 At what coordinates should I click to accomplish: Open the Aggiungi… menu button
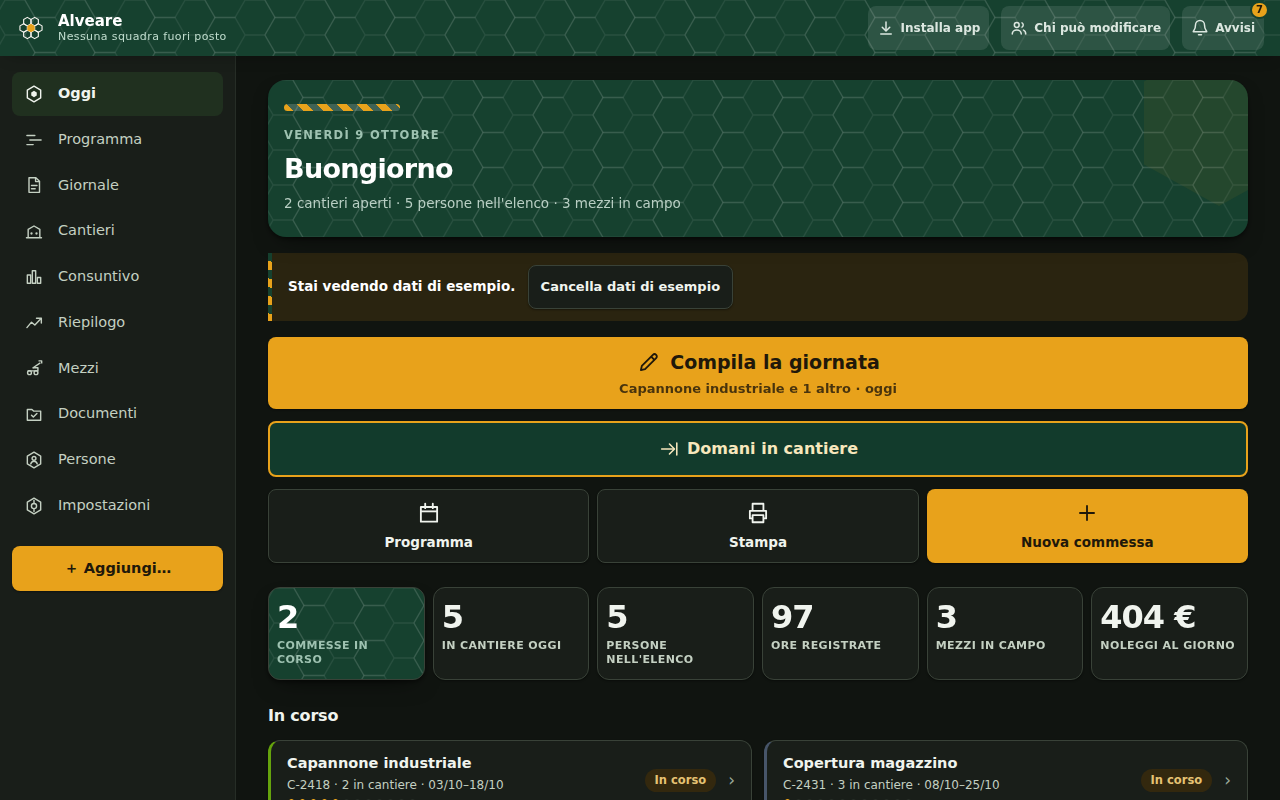(118, 568)
